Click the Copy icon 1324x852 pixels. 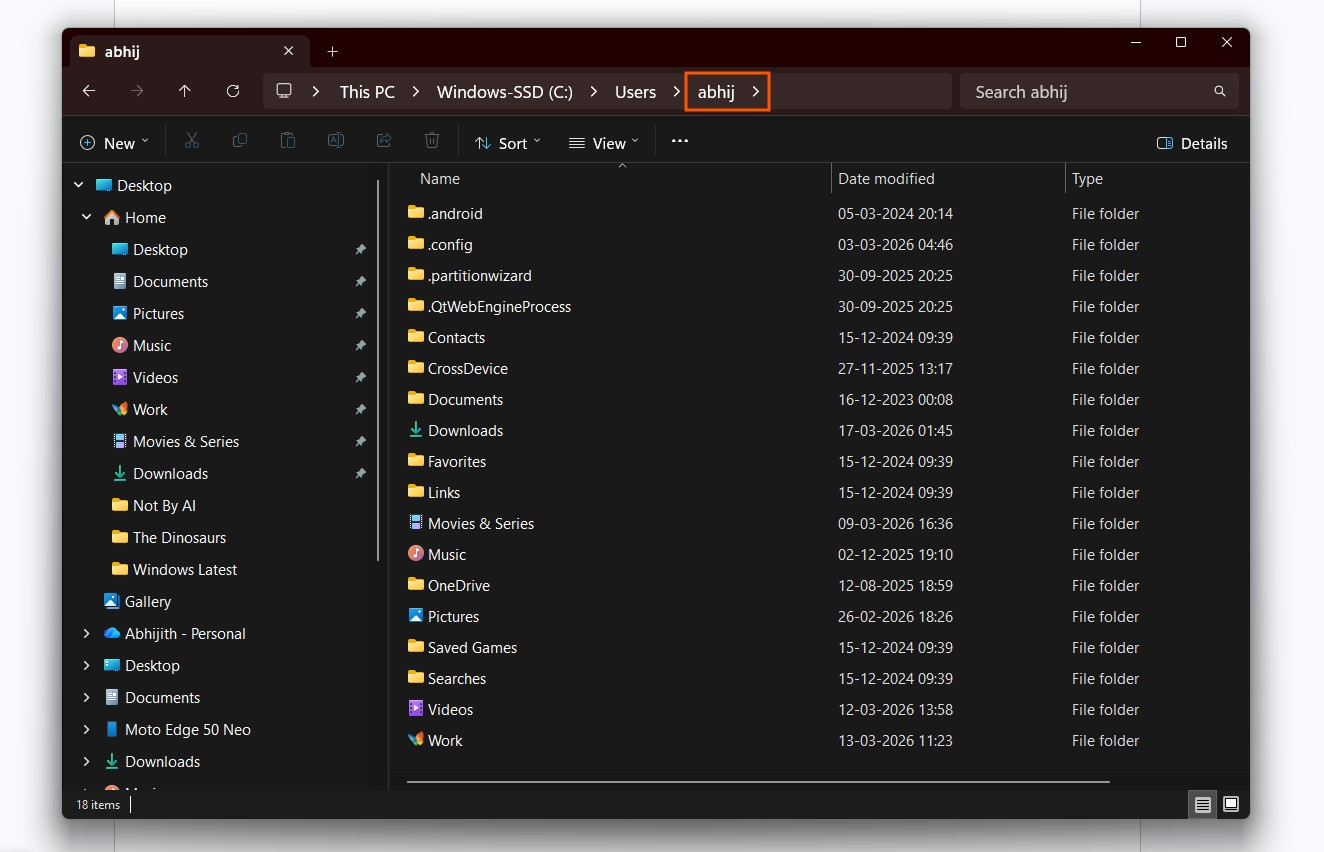tap(240, 140)
